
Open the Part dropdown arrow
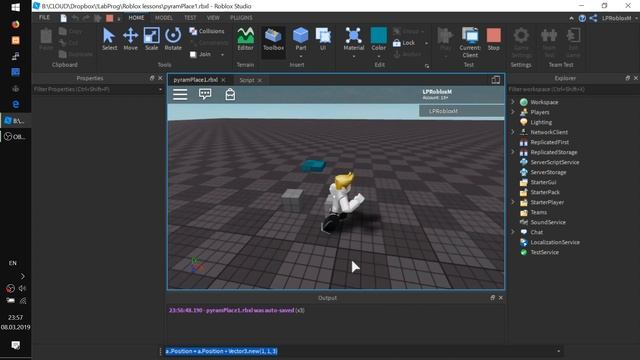(x=301, y=56)
